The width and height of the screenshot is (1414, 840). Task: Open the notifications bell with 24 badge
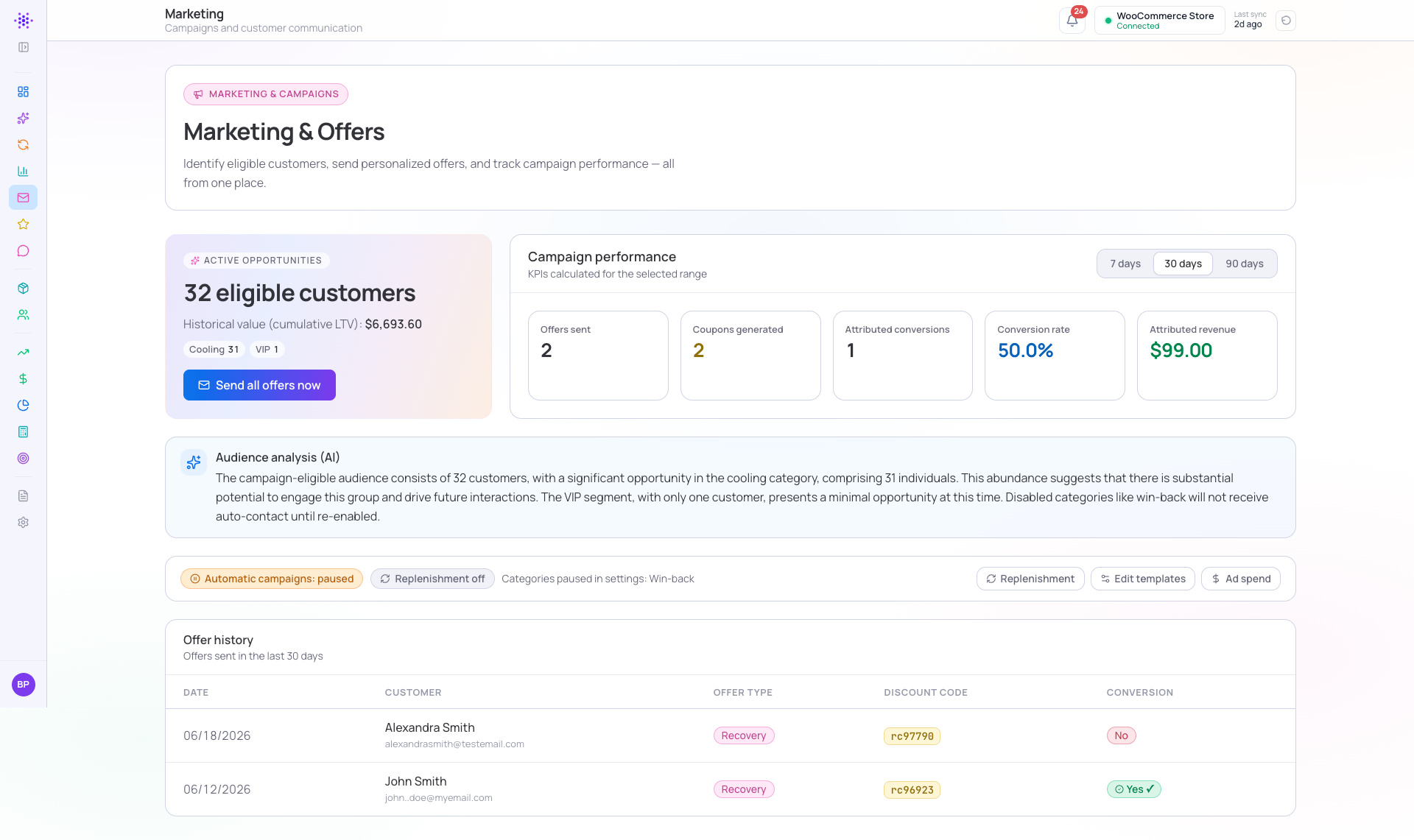coord(1072,21)
